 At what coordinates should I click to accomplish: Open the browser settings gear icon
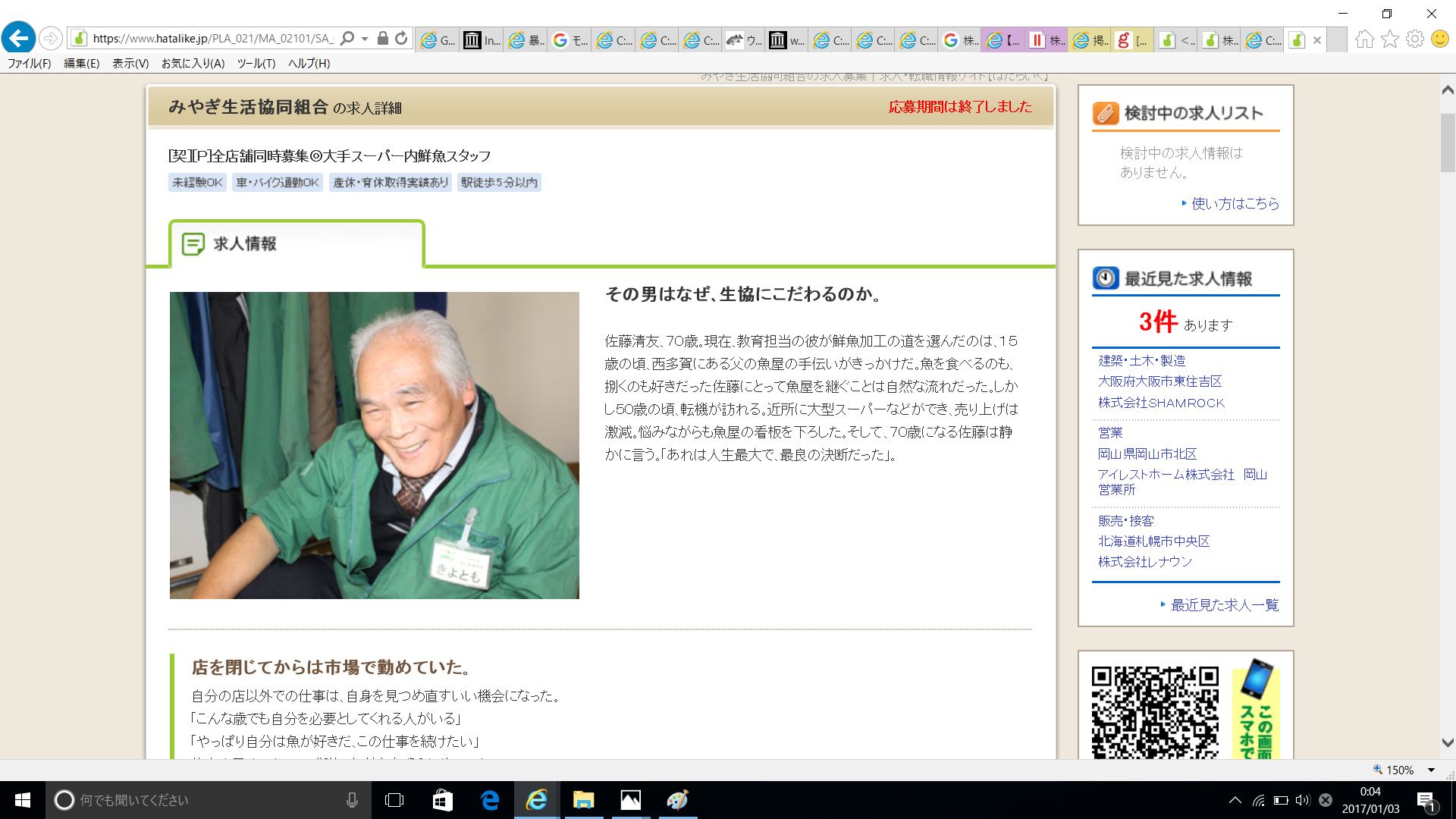[1414, 39]
